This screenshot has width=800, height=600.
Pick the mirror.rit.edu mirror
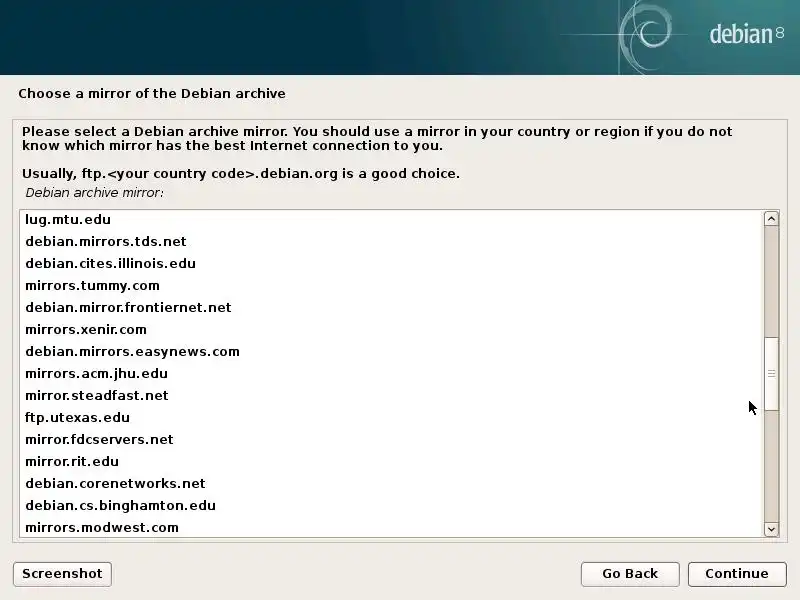tap(391, 461)
